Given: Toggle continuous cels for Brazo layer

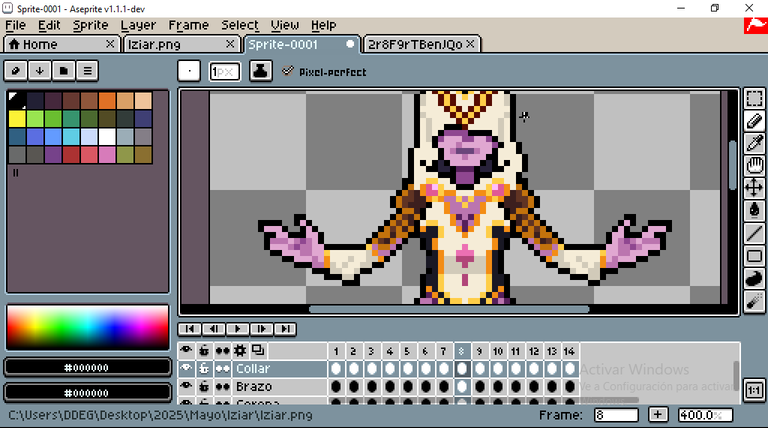Looking at the screenshot, I should [222, 386].
